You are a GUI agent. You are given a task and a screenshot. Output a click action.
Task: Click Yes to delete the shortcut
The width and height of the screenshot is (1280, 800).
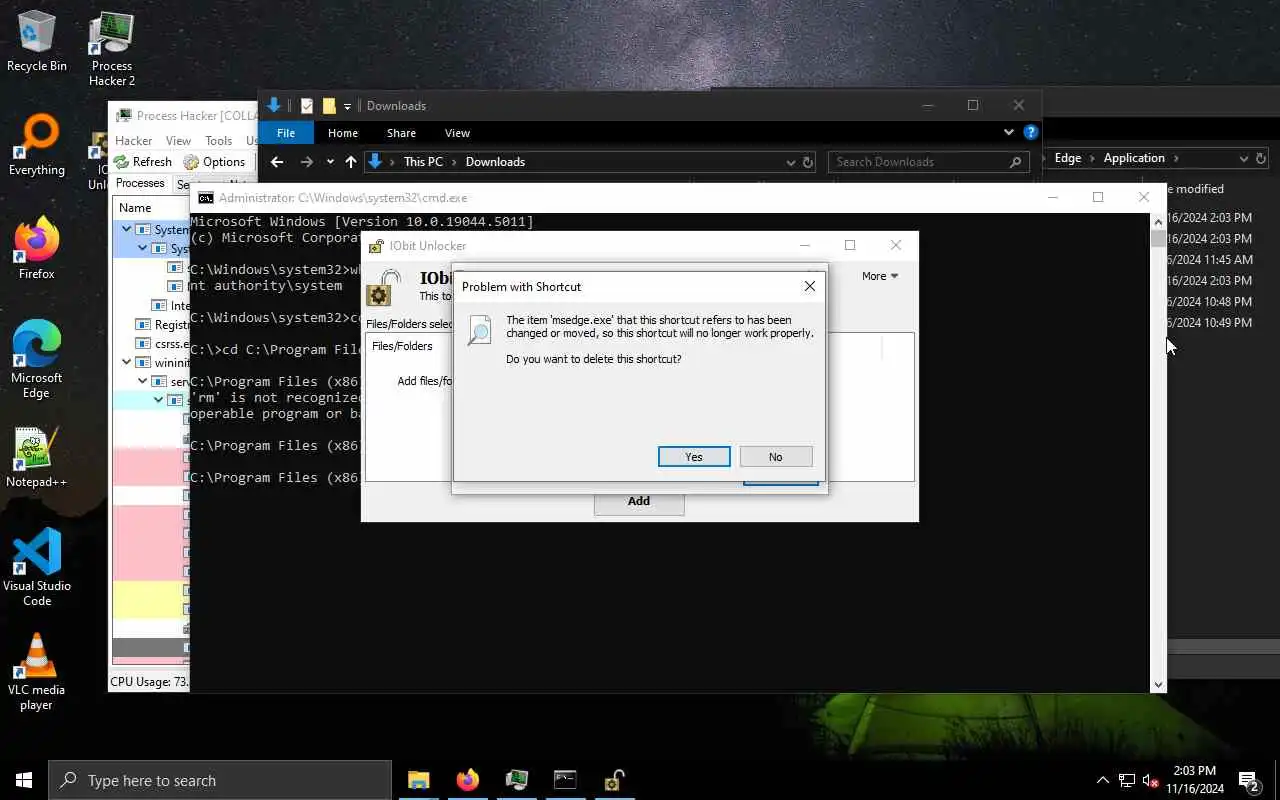(x=694, y=456)
